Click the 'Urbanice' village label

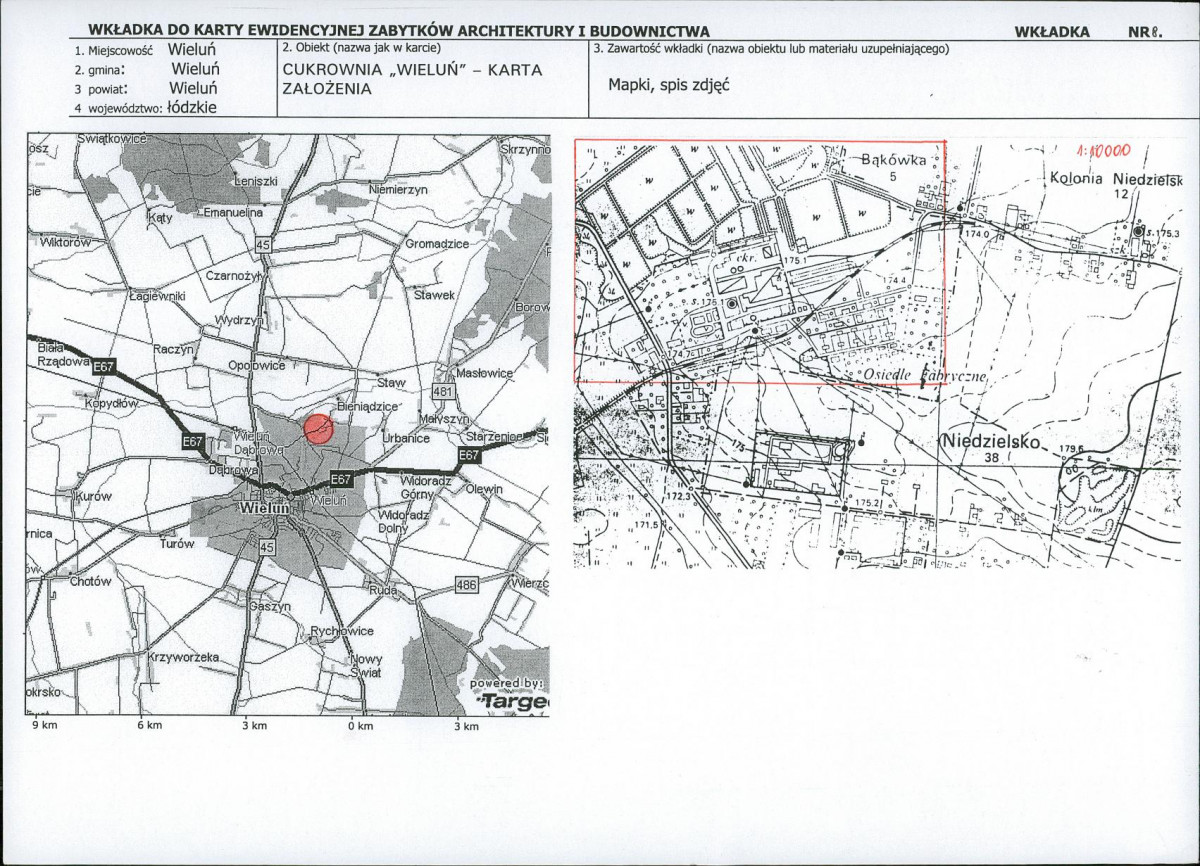406,438
